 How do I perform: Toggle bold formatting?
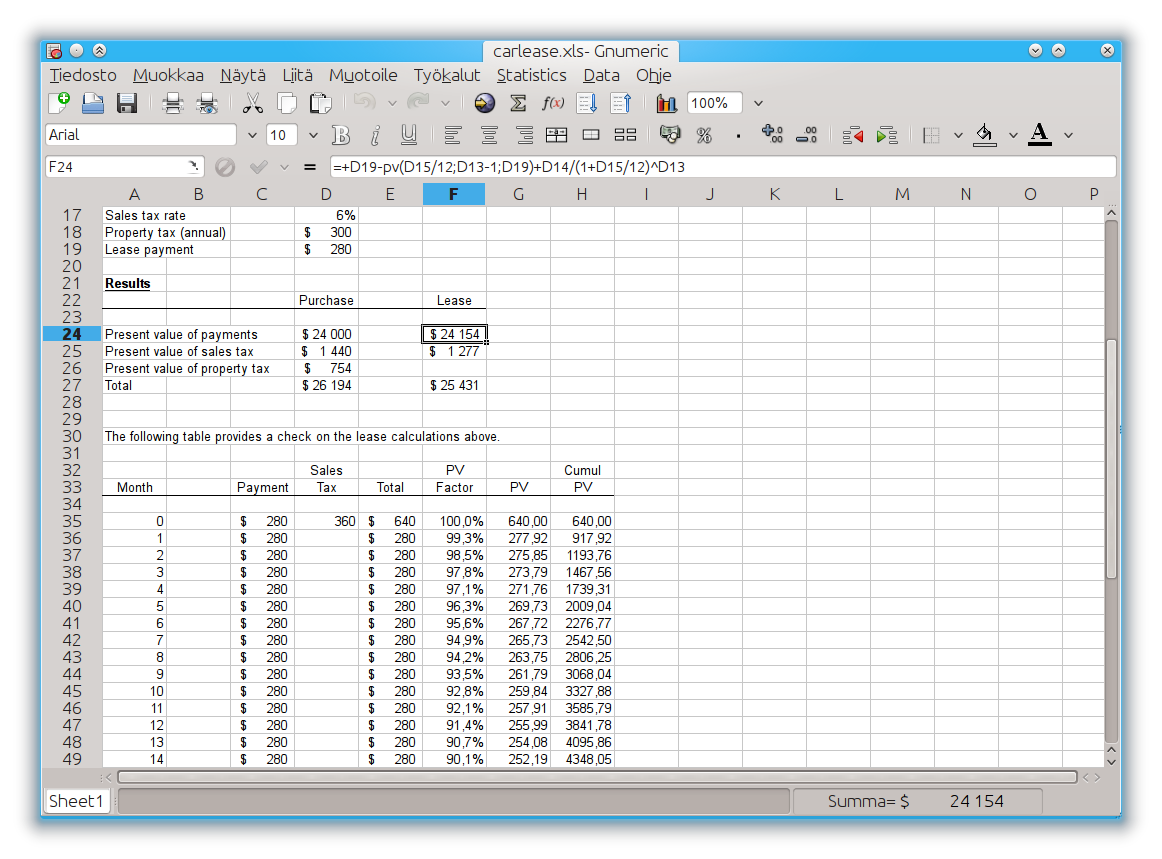[341, 135]
